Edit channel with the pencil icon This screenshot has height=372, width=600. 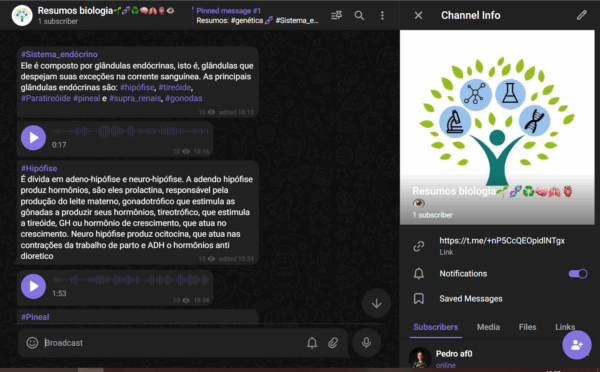[x=582, y=15]
